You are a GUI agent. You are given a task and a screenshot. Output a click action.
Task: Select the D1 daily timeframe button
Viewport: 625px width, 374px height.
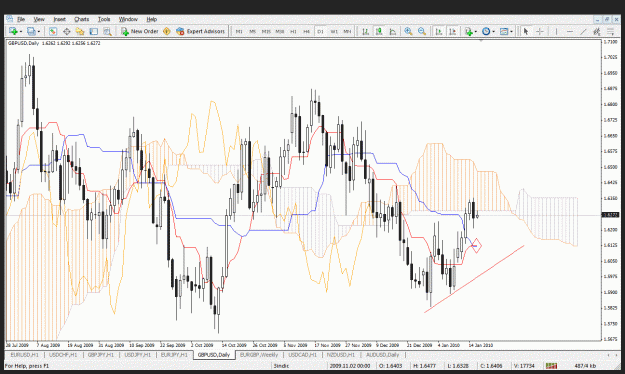tap(320, 31)
